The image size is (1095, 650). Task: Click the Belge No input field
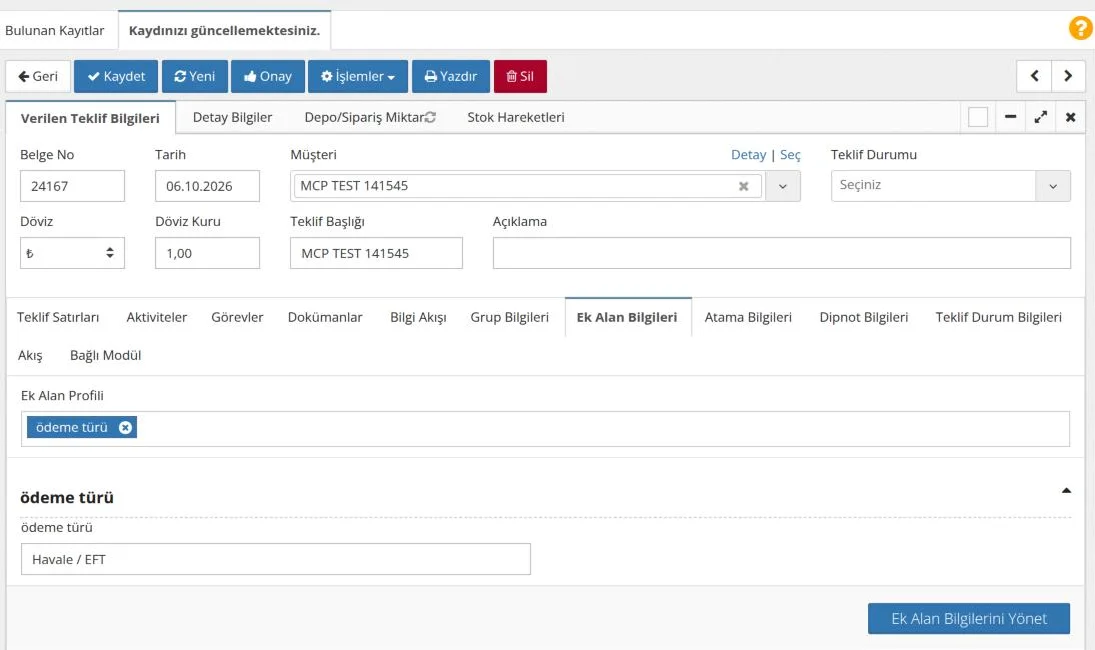point(72,186)
